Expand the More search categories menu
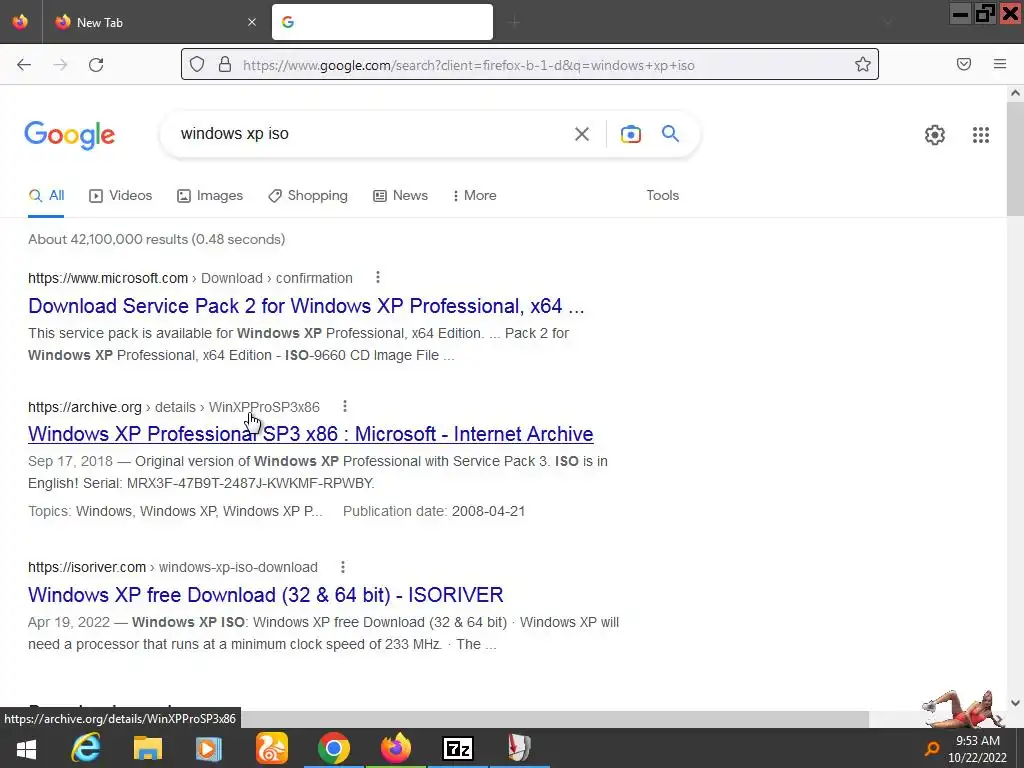This screenshot has width=1024, height=768. tap(475, 195)
